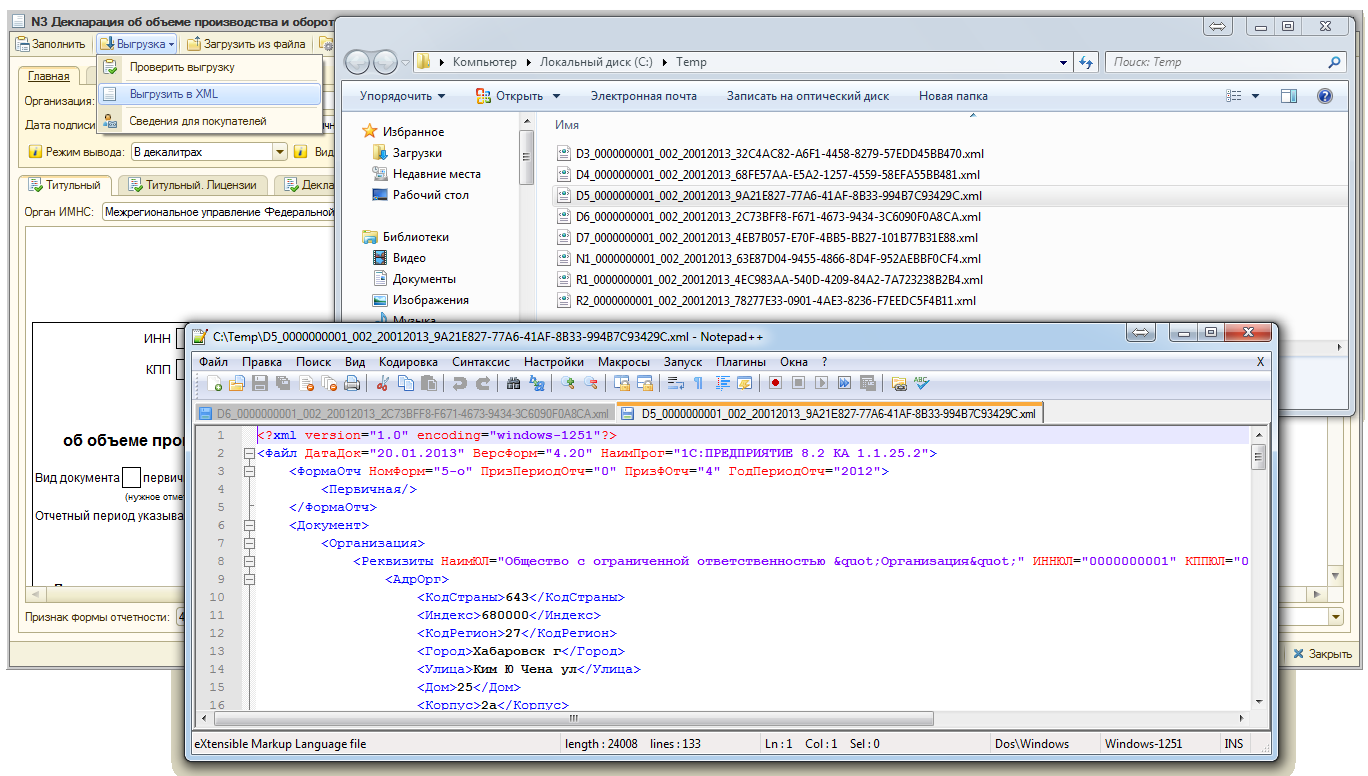The height and width of the screenshot is (776, 1368).
Task: Switch to the D6_0000000001 file tab
Action: coord(404,413)
